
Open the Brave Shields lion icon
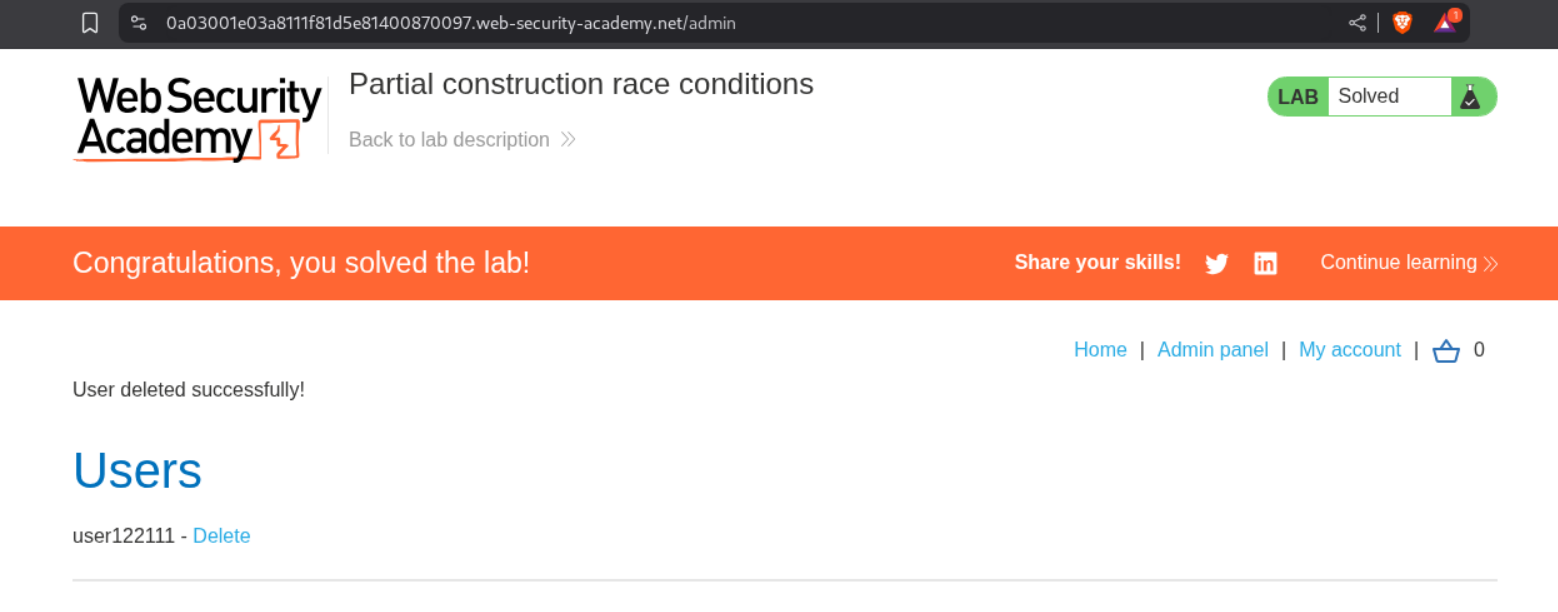pyautogui.click(x=1402, y=23)
